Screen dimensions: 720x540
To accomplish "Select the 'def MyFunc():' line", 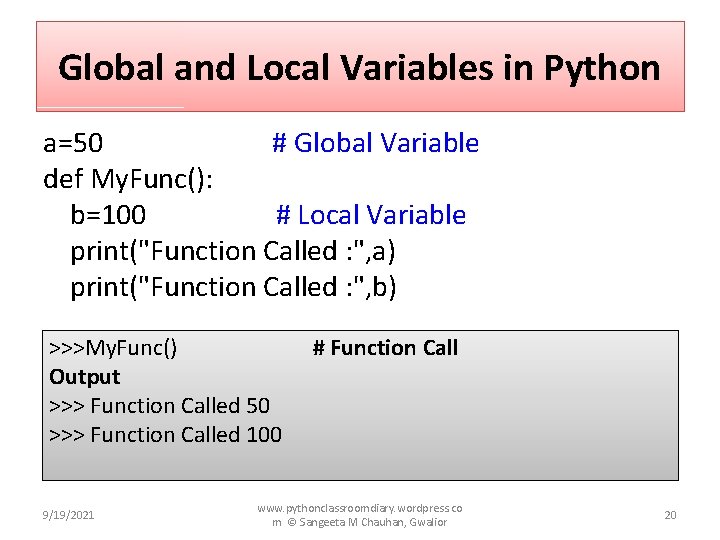I will coord(128,179).
